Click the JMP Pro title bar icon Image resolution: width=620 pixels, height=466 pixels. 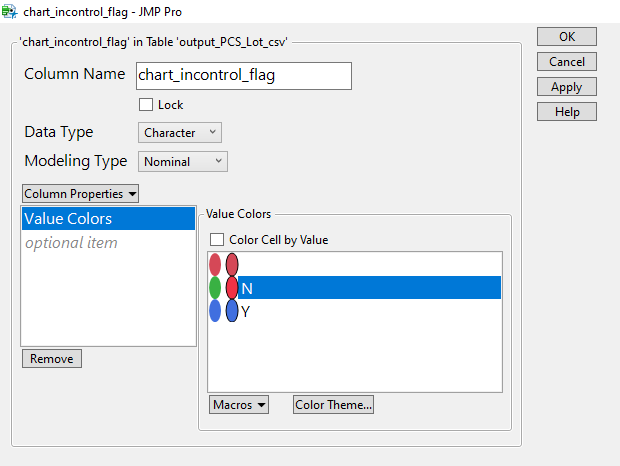click(11, 12)
